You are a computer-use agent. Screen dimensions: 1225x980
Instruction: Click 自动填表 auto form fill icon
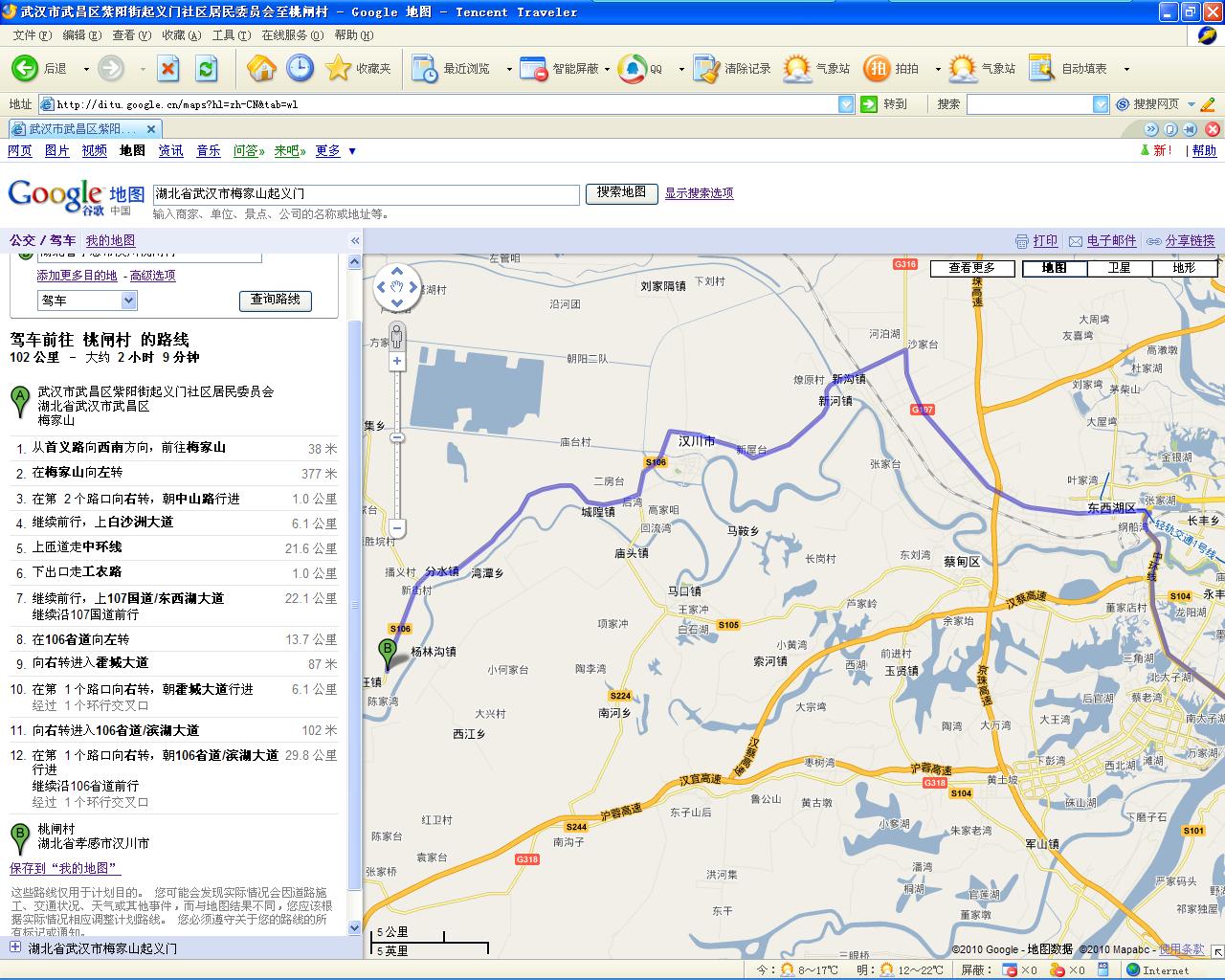tap(1068, 68)
